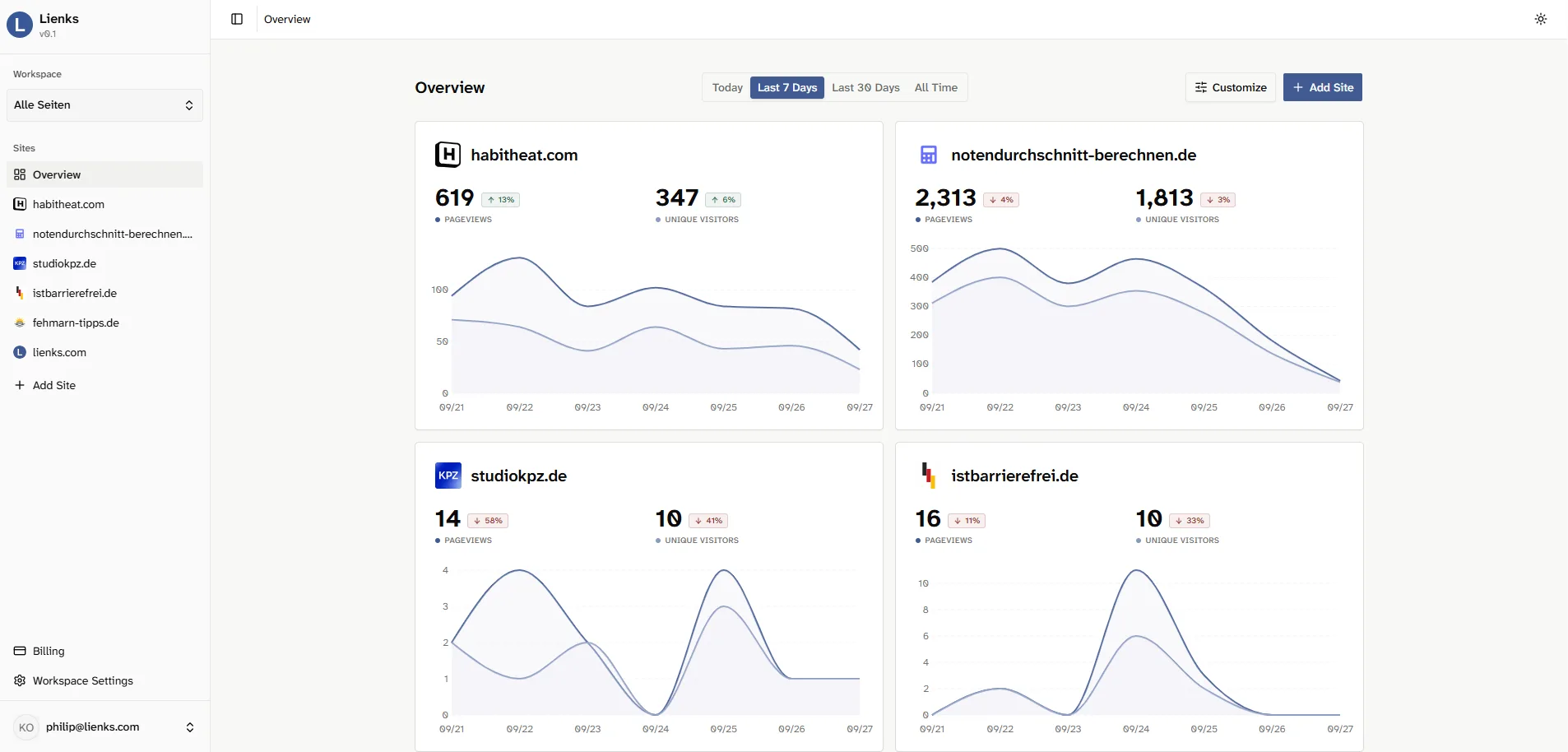Image resolution: width=1568 pixels, height=752 pixels.
Task: Toggle the sidebar panel icon
Action: (x=237, y=19)
